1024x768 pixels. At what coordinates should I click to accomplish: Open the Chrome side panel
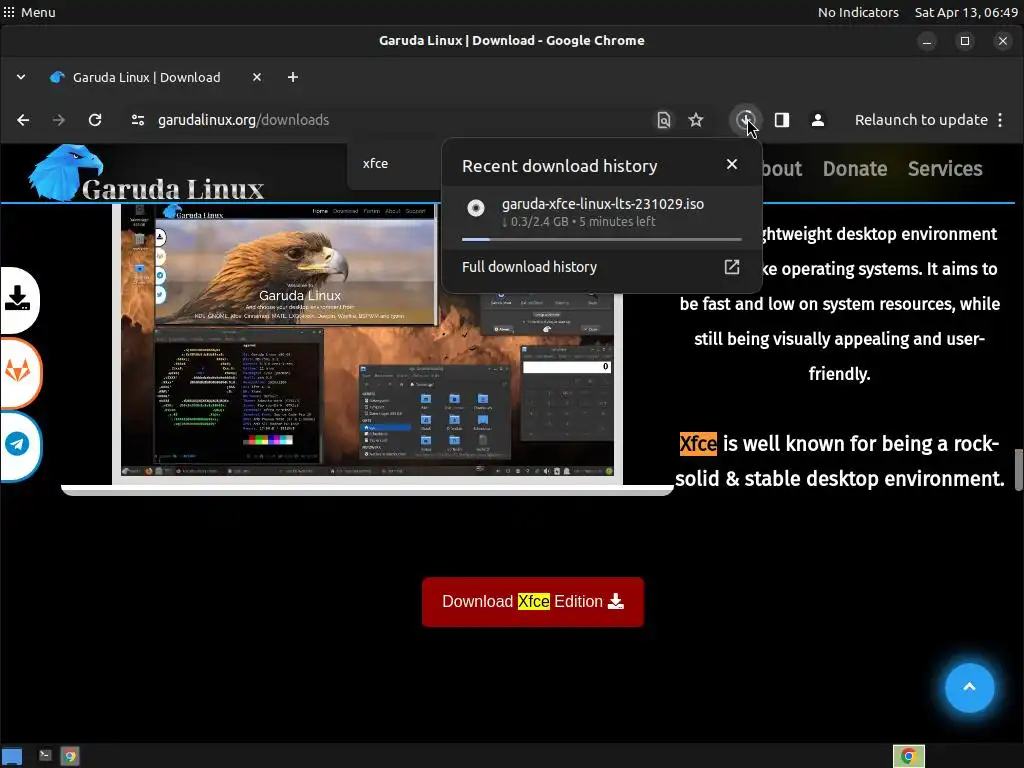[782, 120]
